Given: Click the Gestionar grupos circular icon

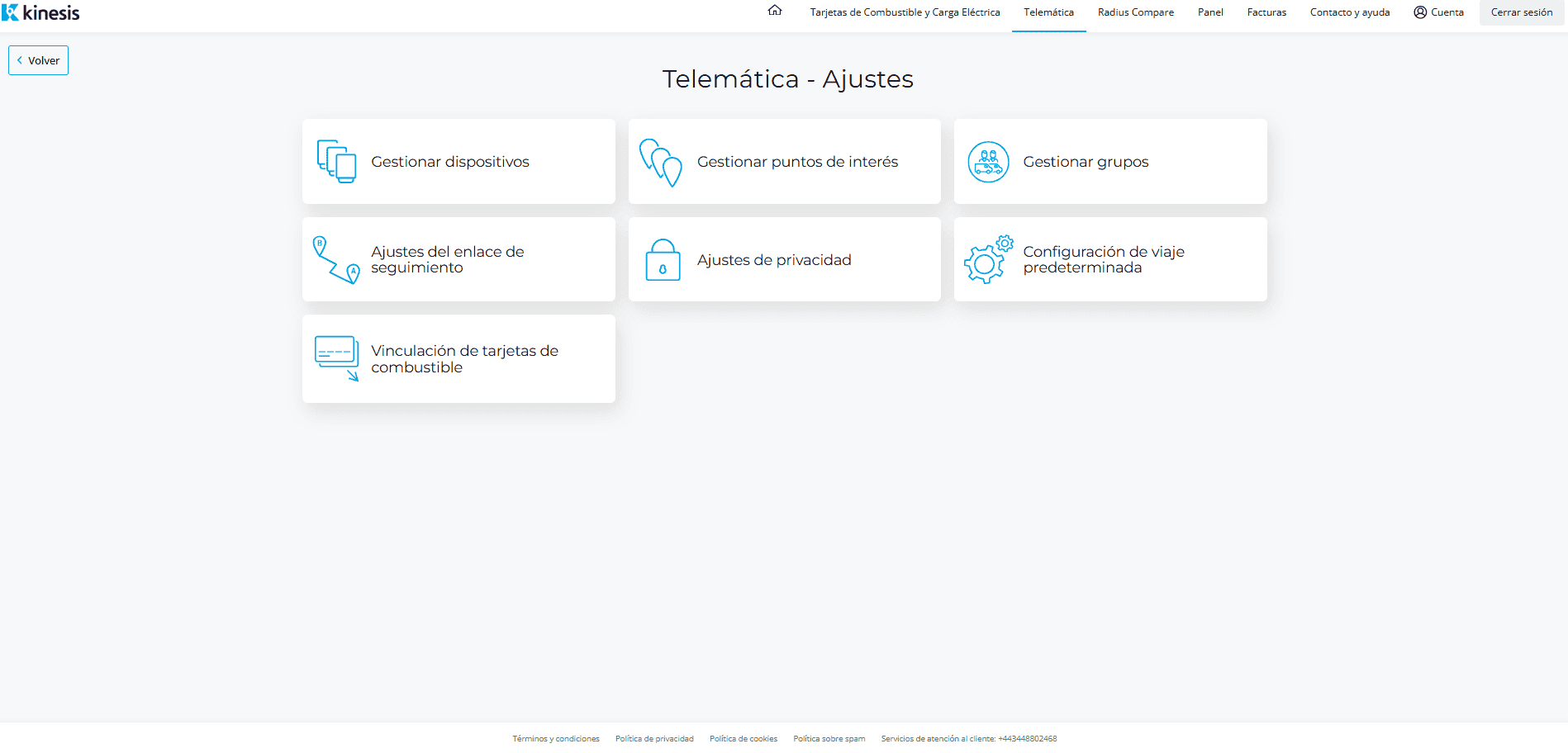Looking at the screenshot, I should tap(988, 162).
